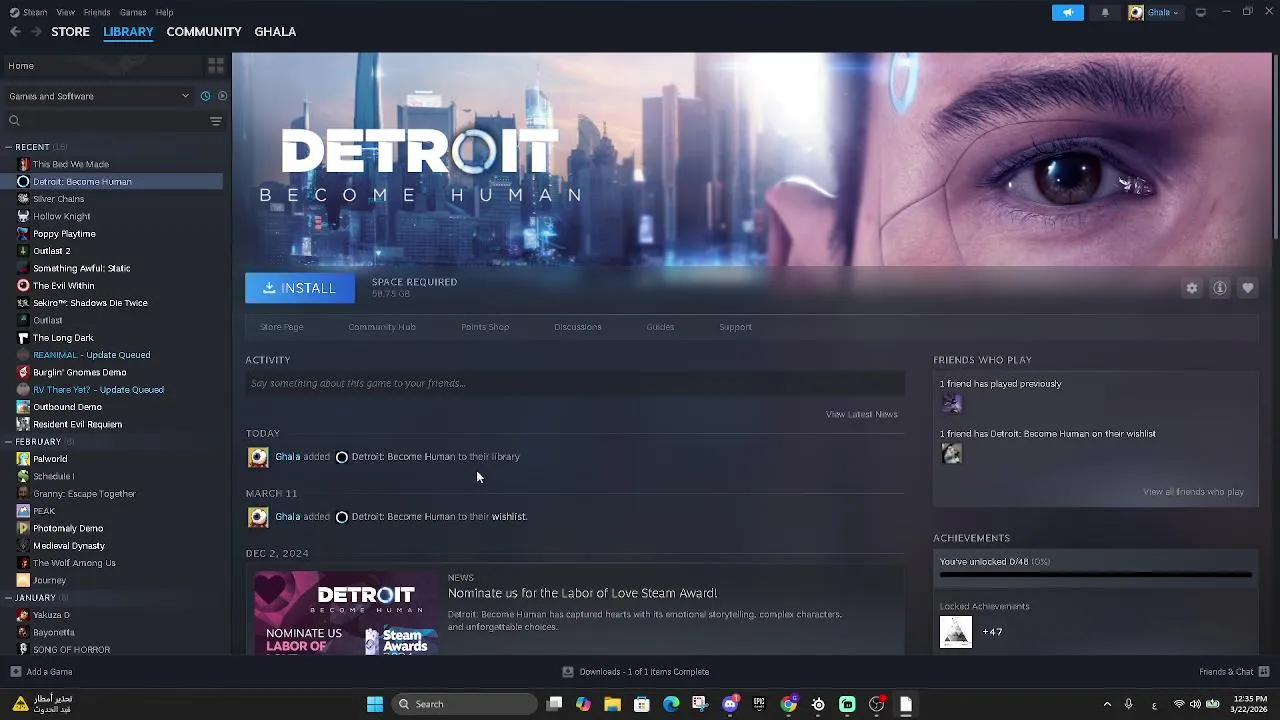Go back with the back arrow
This screenshot has height=720, width=1280.
click(x=15, y=32)
